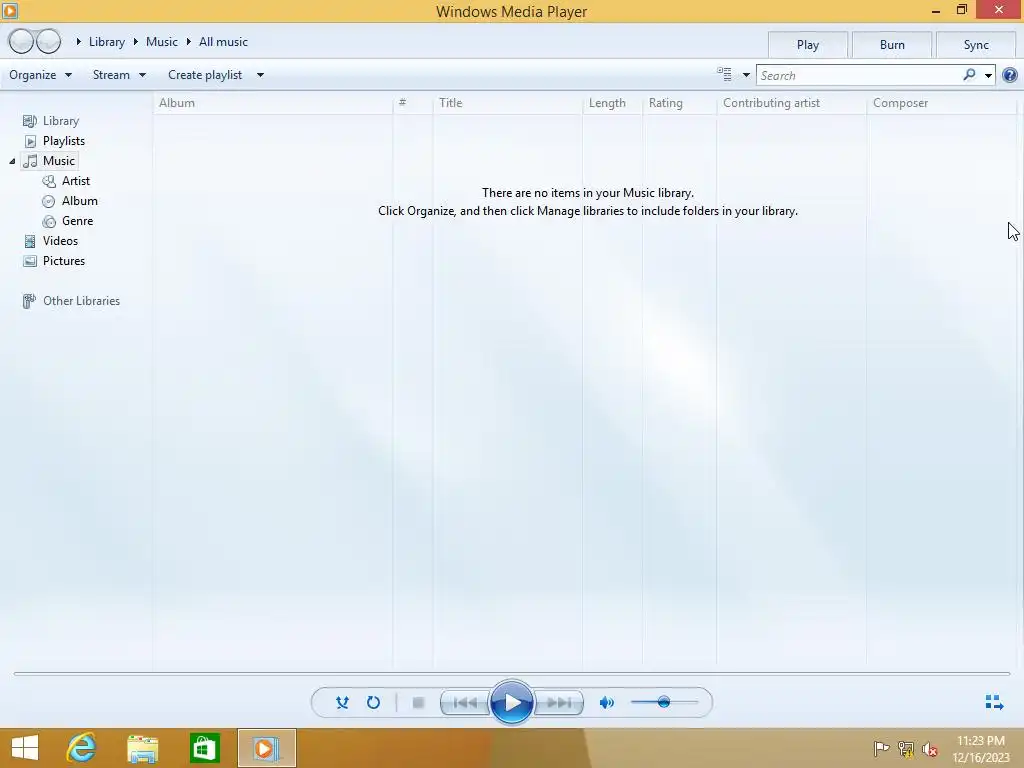Expand View options dropdown arrow
Screen dimensions: 1024x768
[x=746, y=75]
